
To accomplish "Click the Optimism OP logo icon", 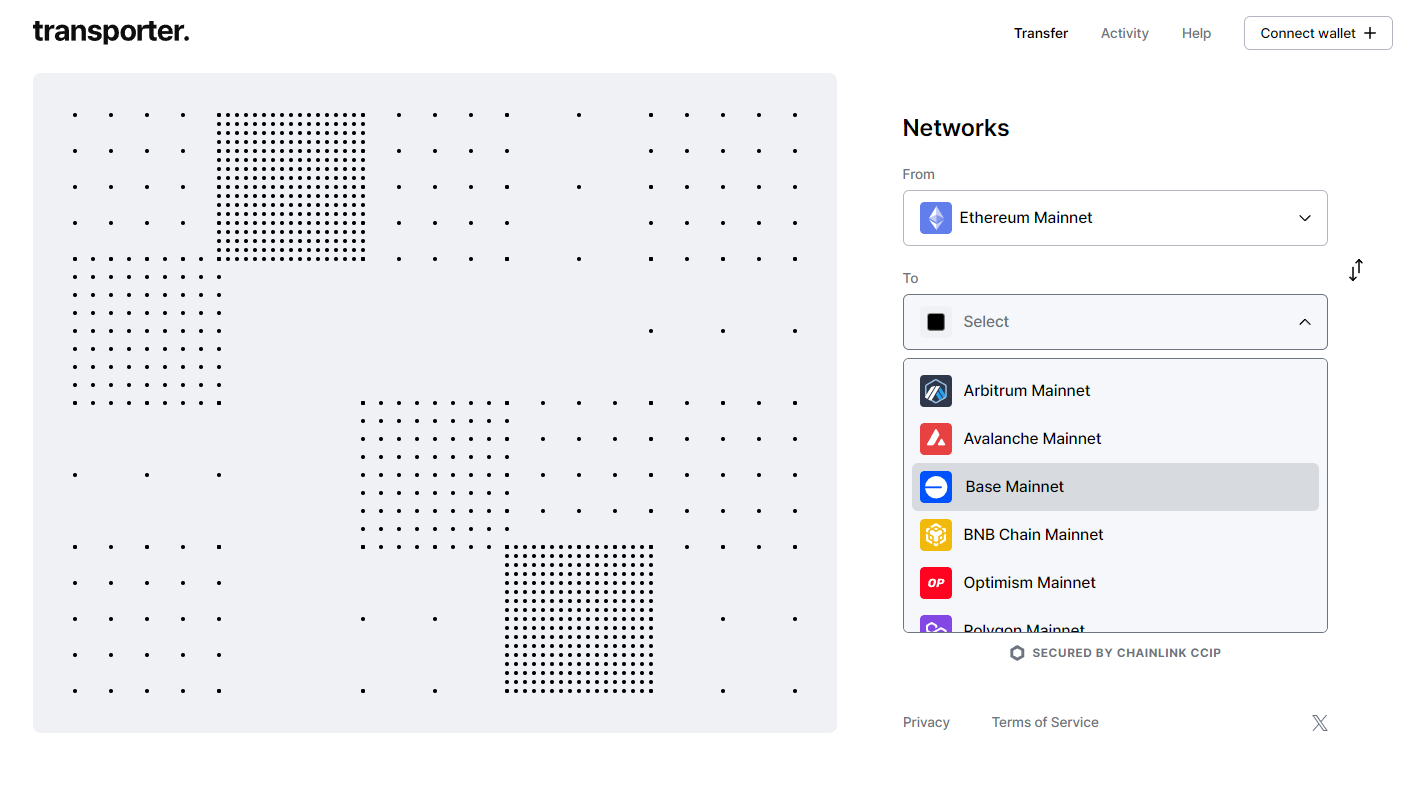I will click(x=936, y=583).
